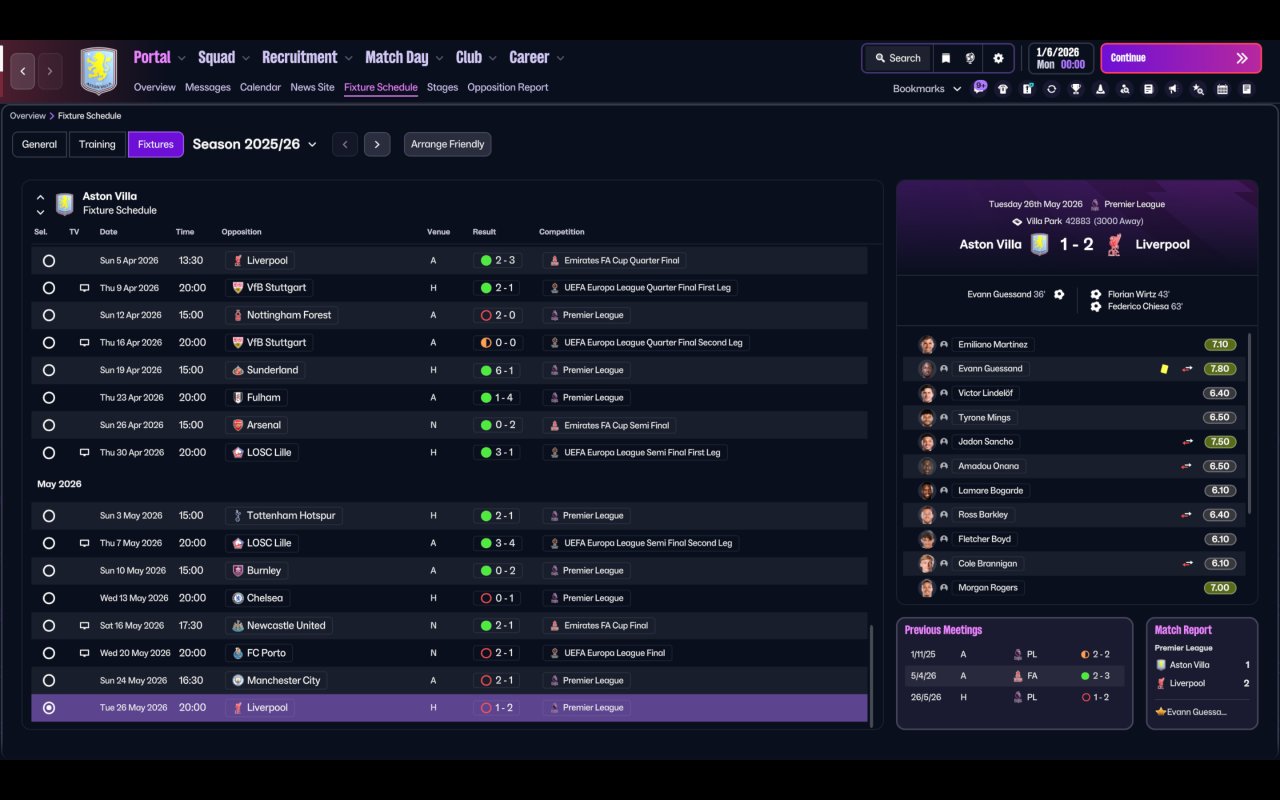Open the 9+ messages speech bubble icon

click(x=980, y=87)
